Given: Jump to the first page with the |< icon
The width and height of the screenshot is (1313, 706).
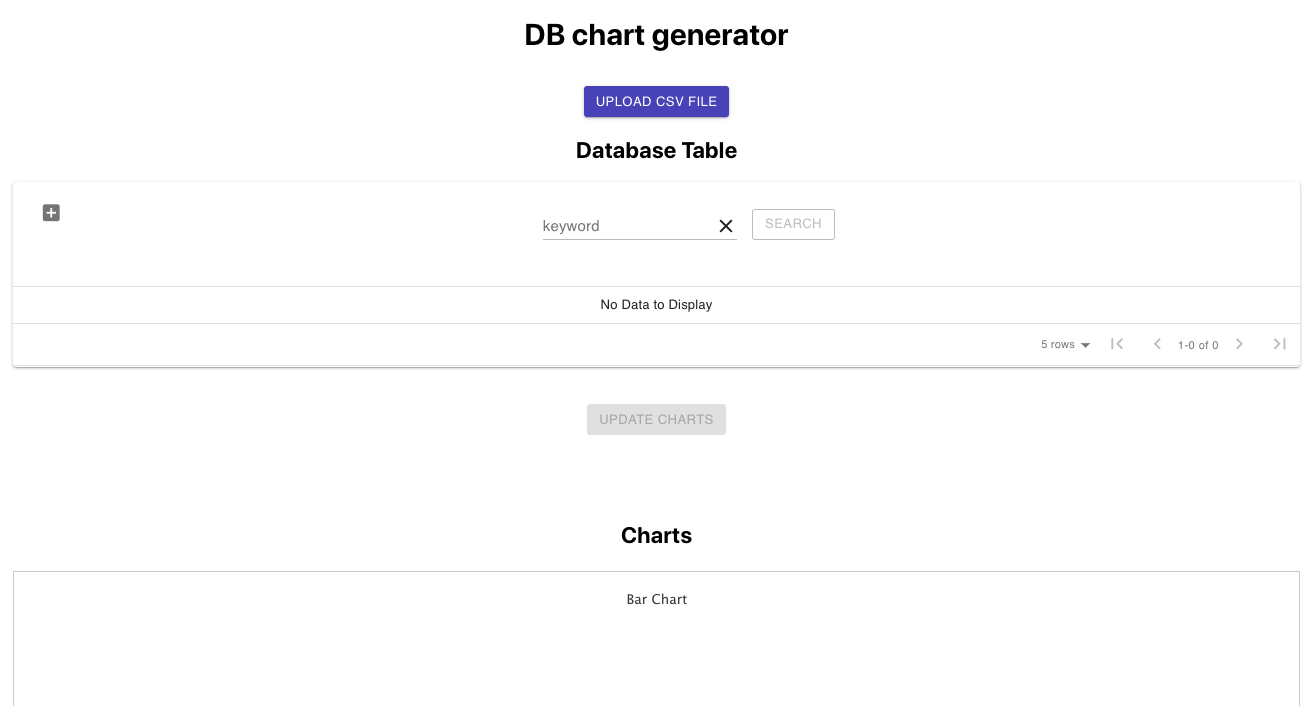Looking at the screenshot, I should tap(1117, 344).
